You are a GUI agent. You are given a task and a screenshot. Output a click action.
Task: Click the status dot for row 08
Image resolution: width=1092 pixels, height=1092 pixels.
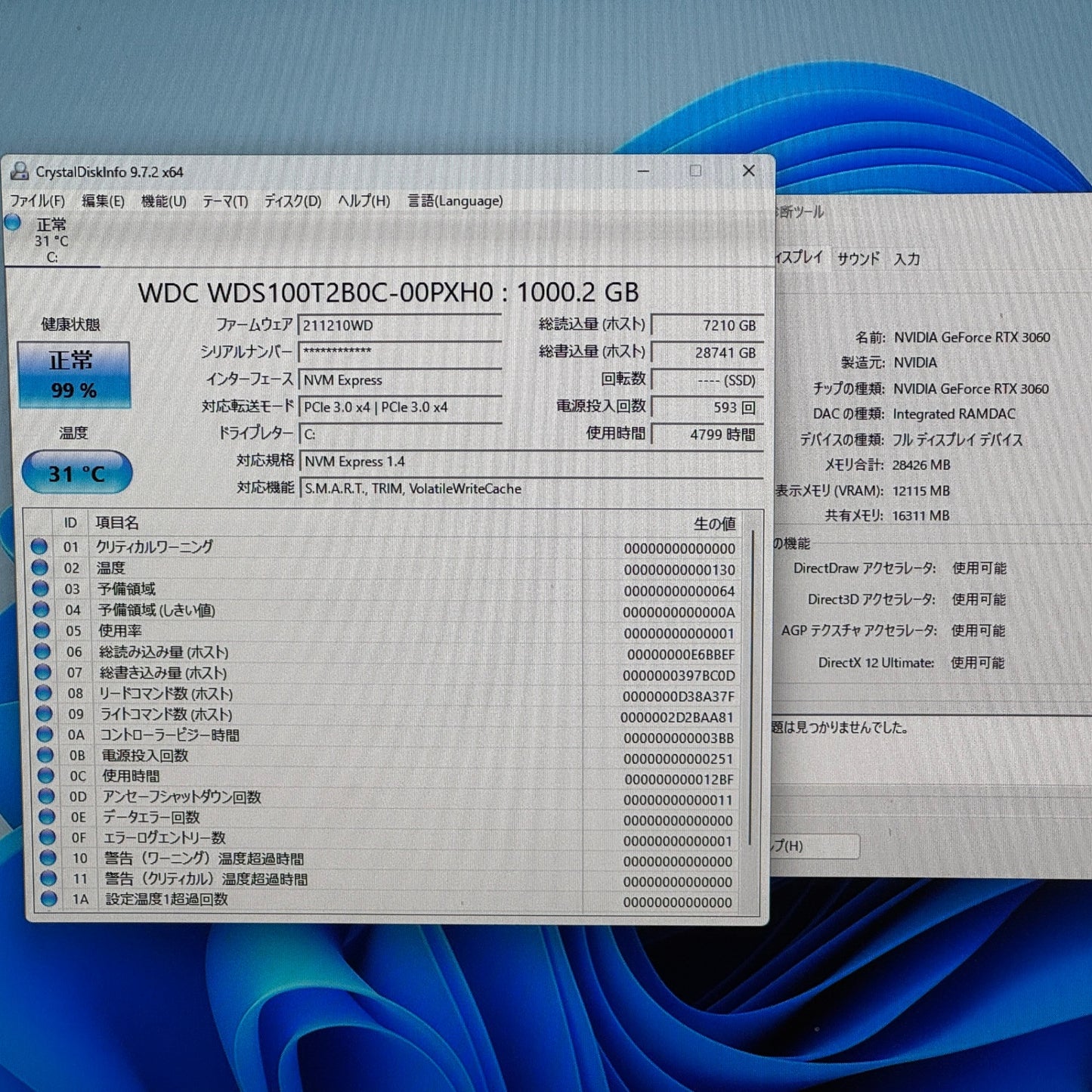pyautogui.click(x=44, y=692)
